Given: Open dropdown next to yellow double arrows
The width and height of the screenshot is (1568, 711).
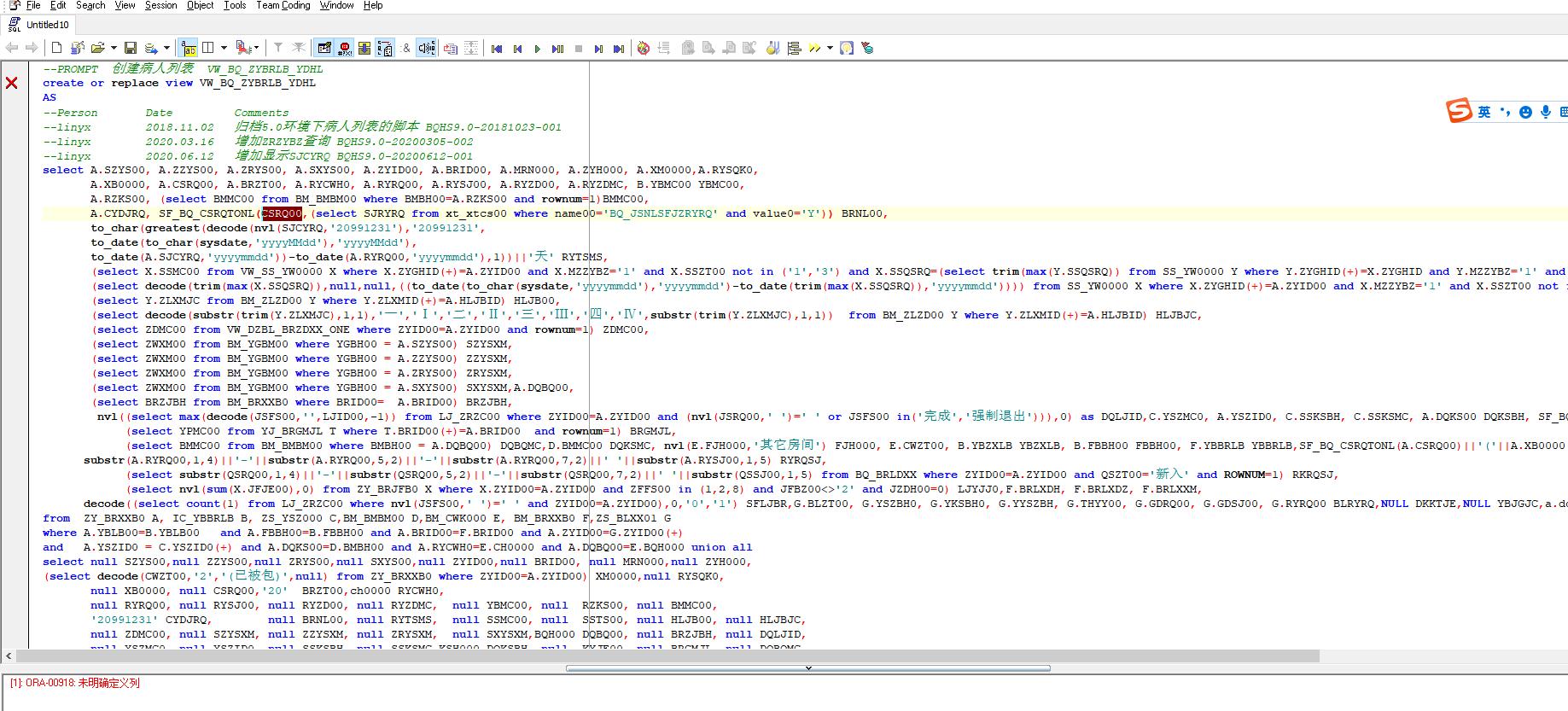Looking at the screenshot, I should 831,48.
